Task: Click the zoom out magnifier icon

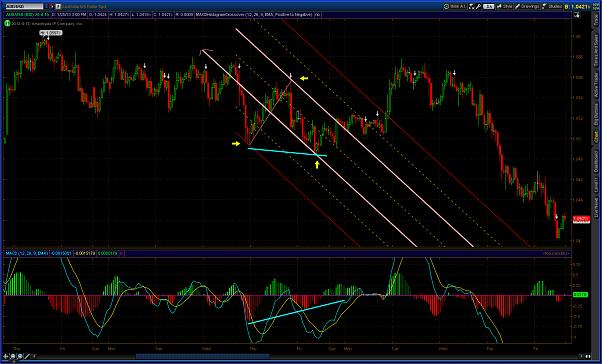Action: coord(20,356)
